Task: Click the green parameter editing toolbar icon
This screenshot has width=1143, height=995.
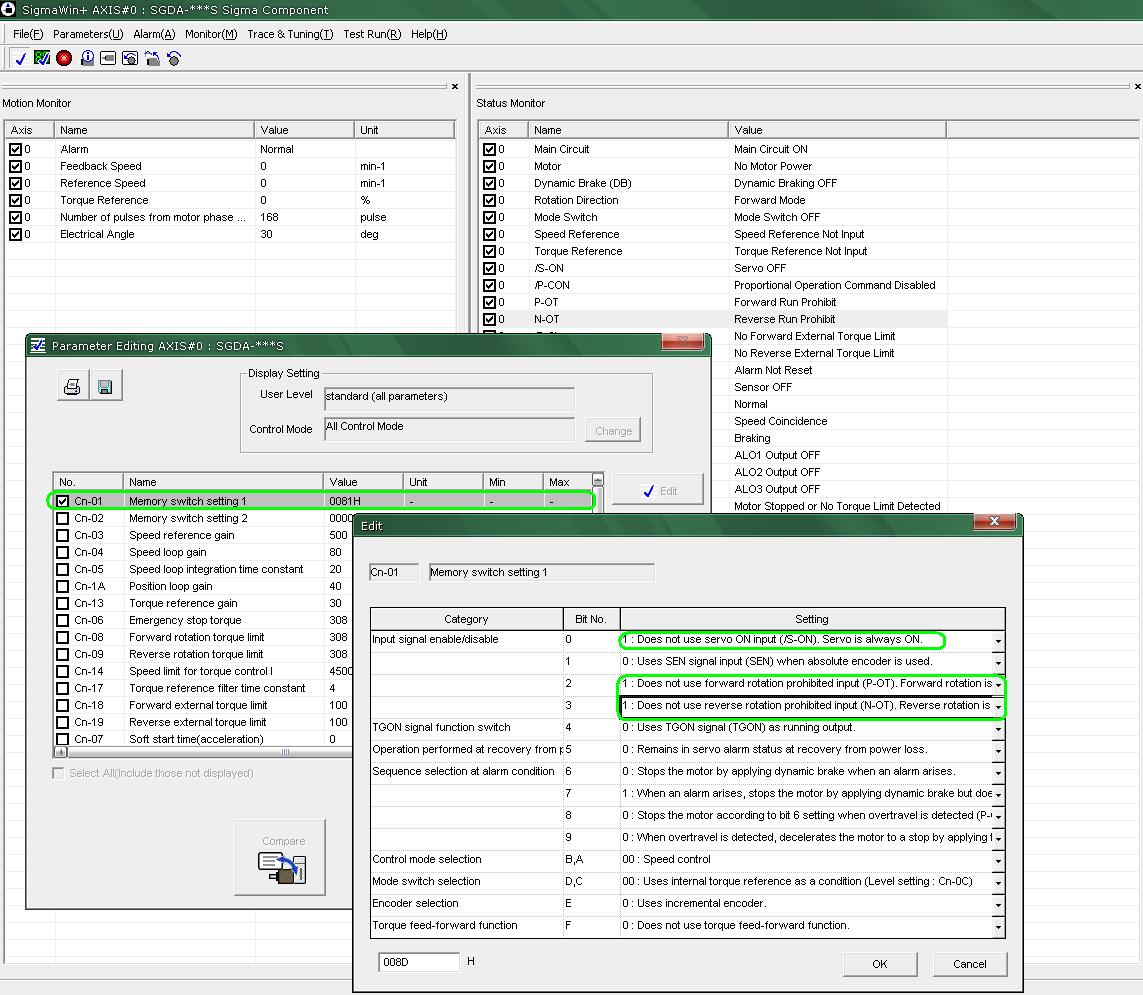Action: click(x=42, y=59)
